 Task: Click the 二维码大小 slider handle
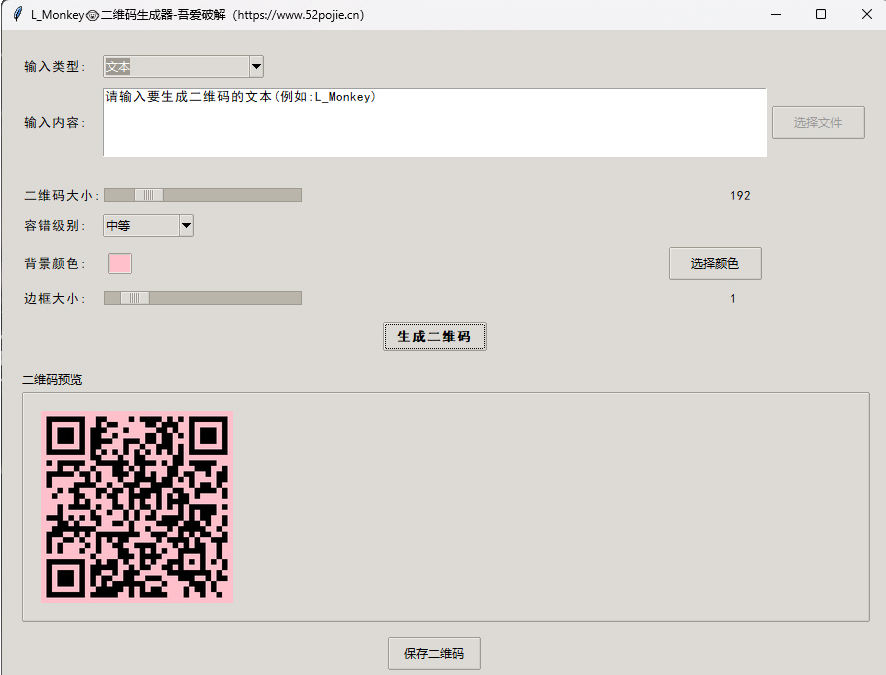tap(149, 195)
